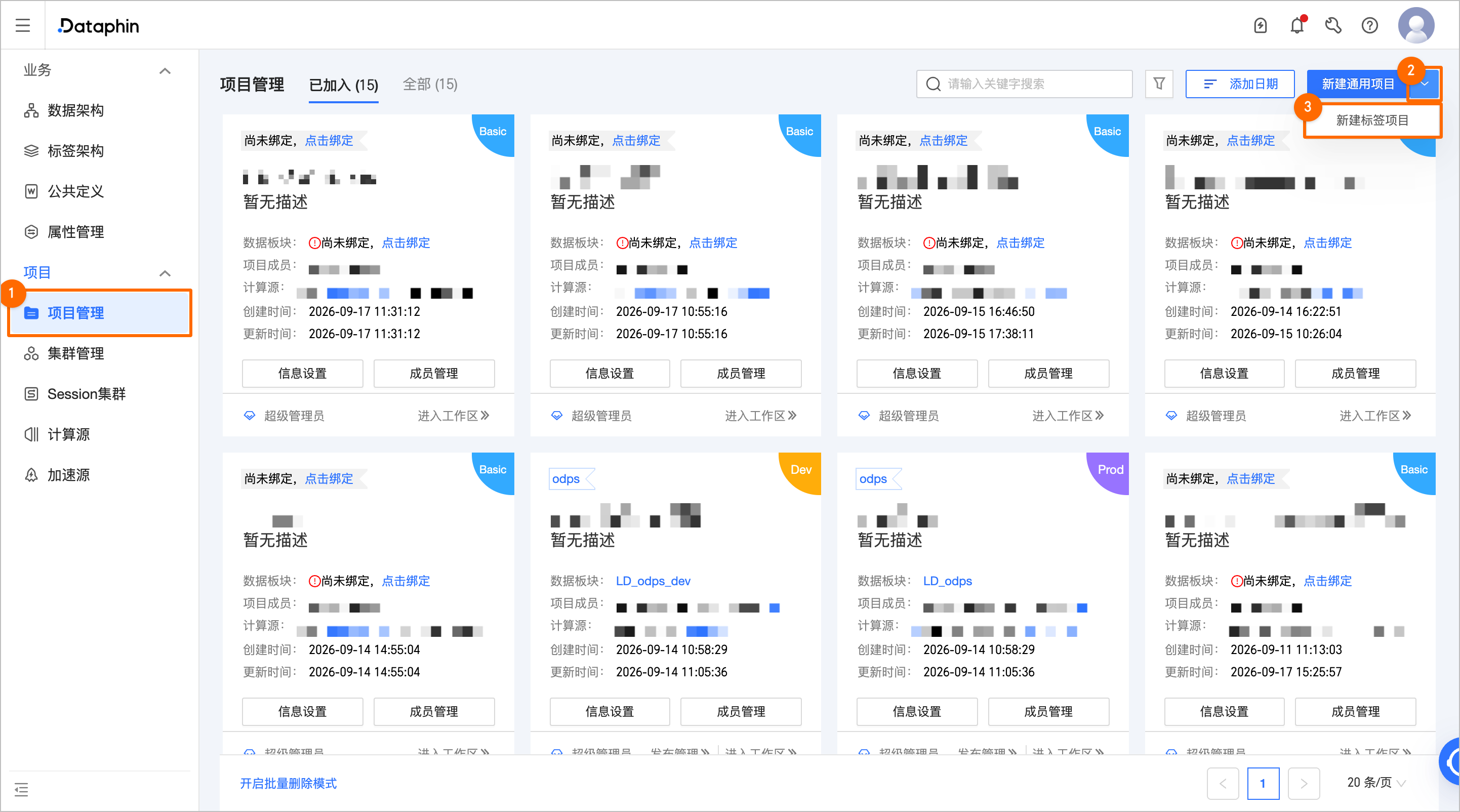The height and width of the screenshot is (812, 1460).
Task: Open the LD_odps_dev data board link
Action: pyautogui.click(x=653, y=581)
